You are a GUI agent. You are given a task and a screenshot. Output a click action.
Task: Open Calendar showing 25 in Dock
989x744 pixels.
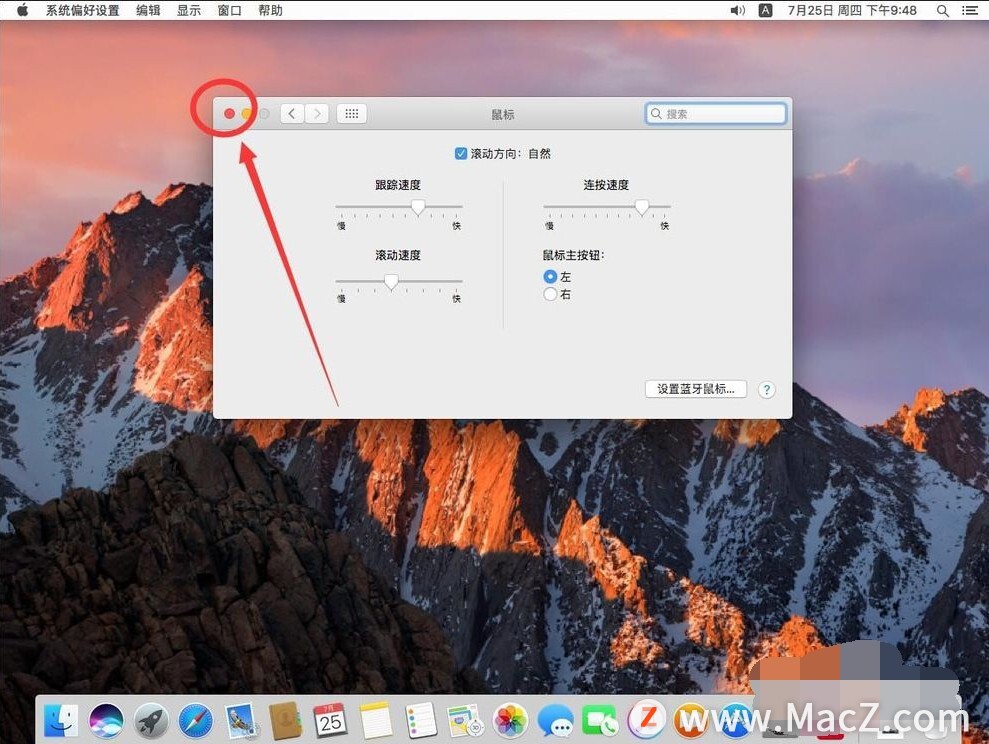coord(331,720)
